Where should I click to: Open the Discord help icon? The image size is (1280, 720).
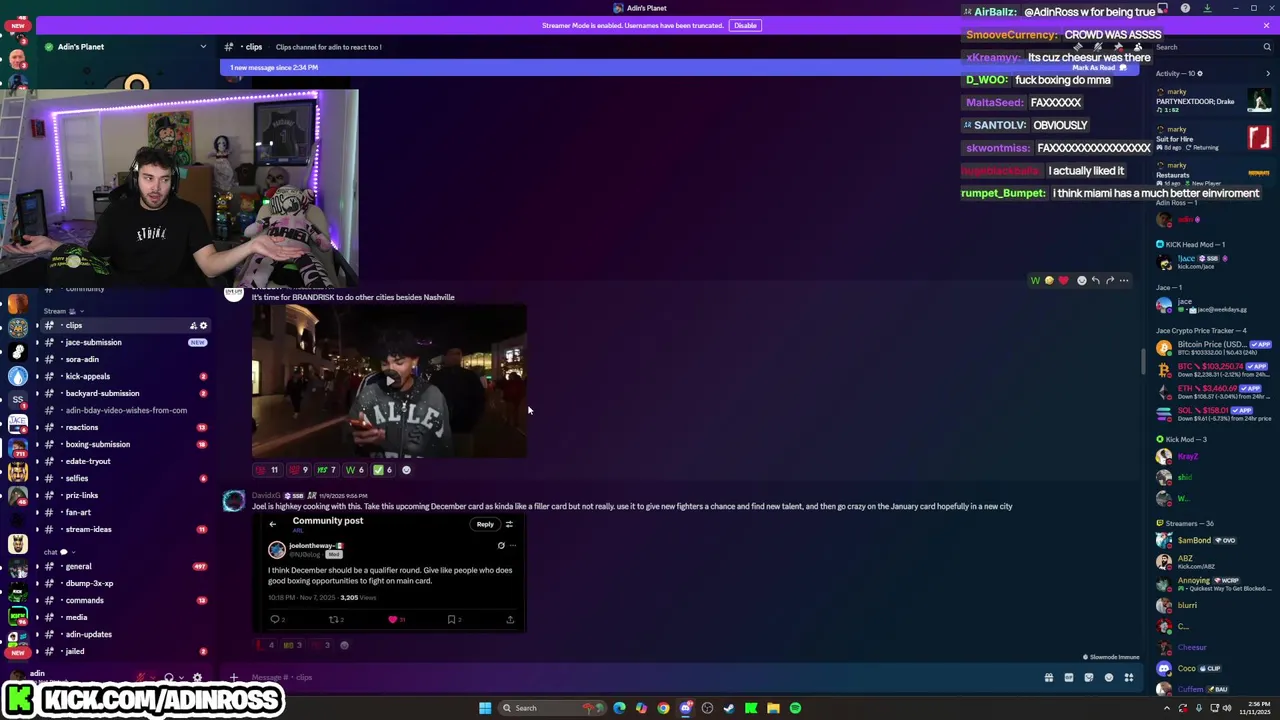[x=1185, y=8]
